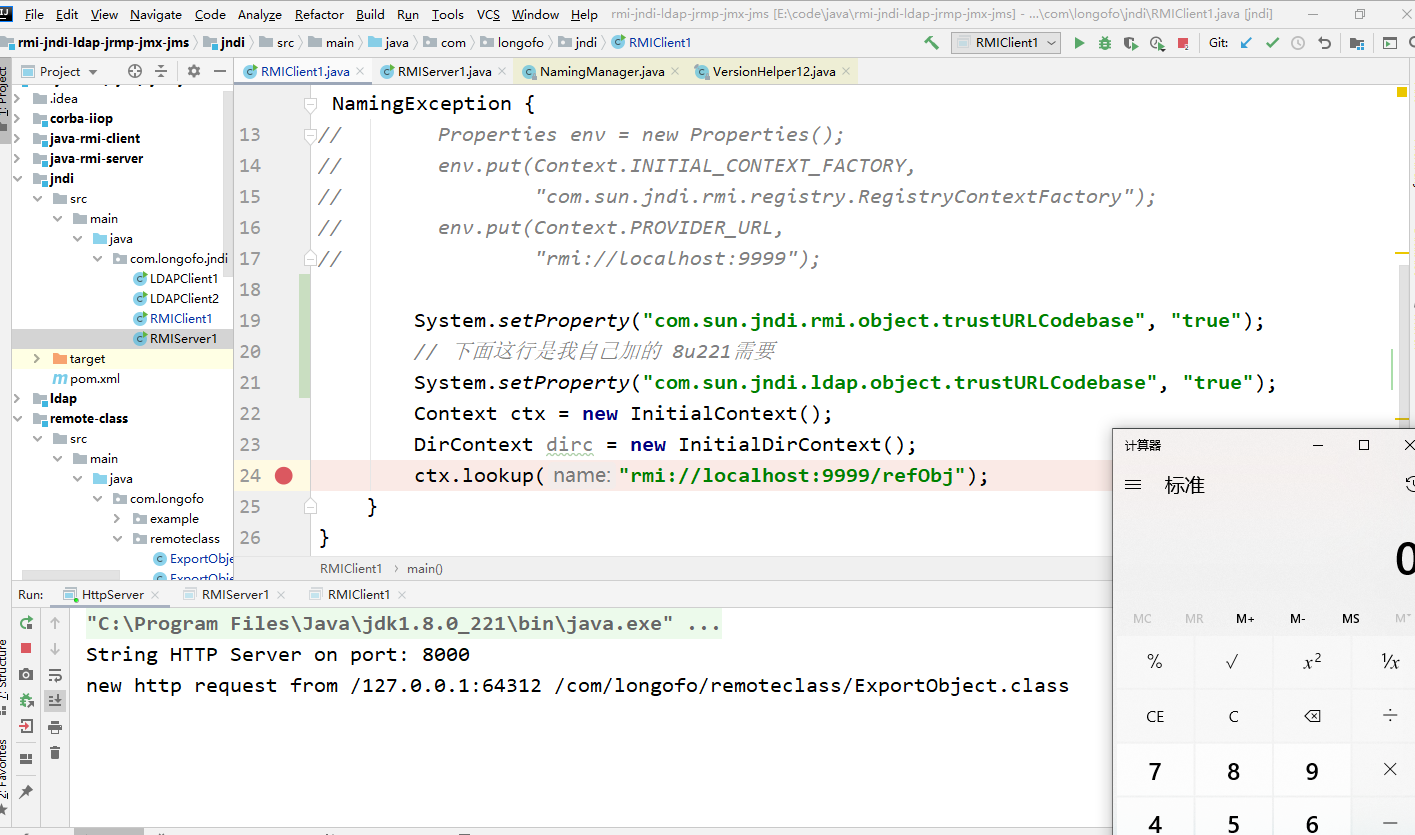
Task: Clear console with the trash can icon
Action: click(55, 753)
